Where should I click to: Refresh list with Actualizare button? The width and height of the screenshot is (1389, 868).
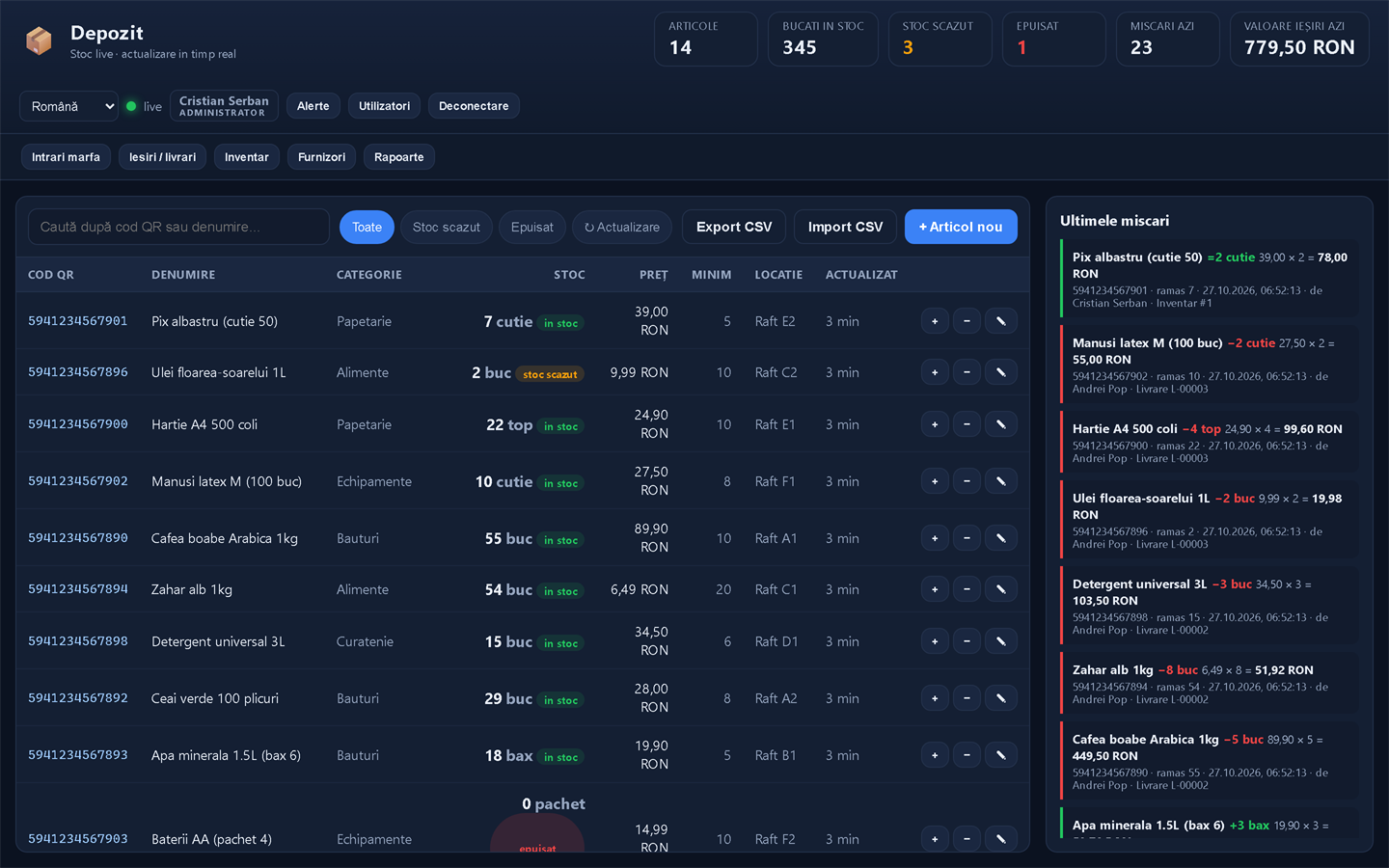point(622,227)
